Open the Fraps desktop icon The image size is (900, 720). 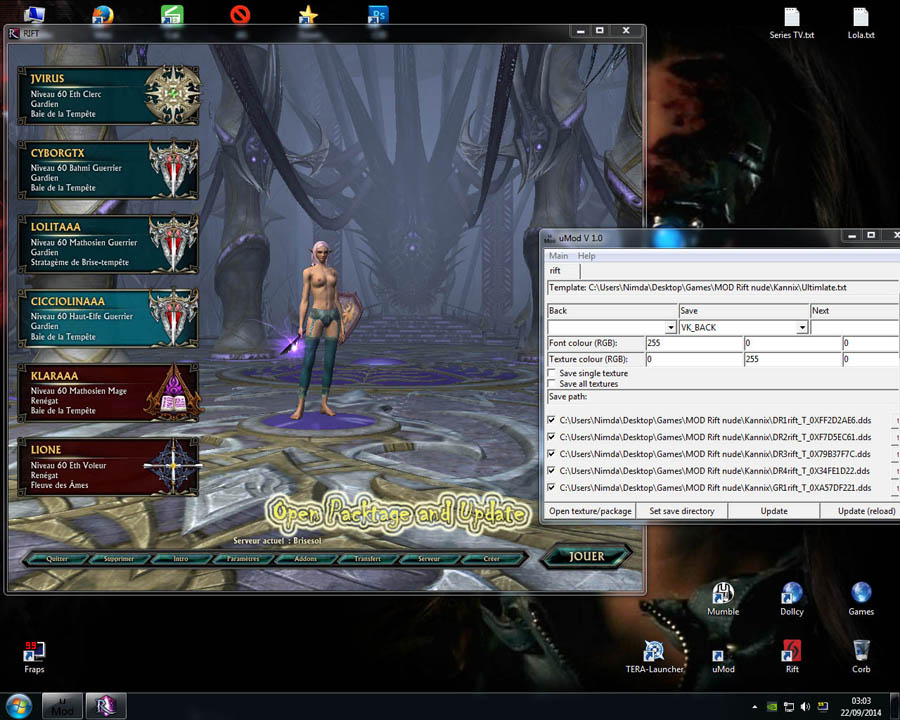[x=34, y=652]
